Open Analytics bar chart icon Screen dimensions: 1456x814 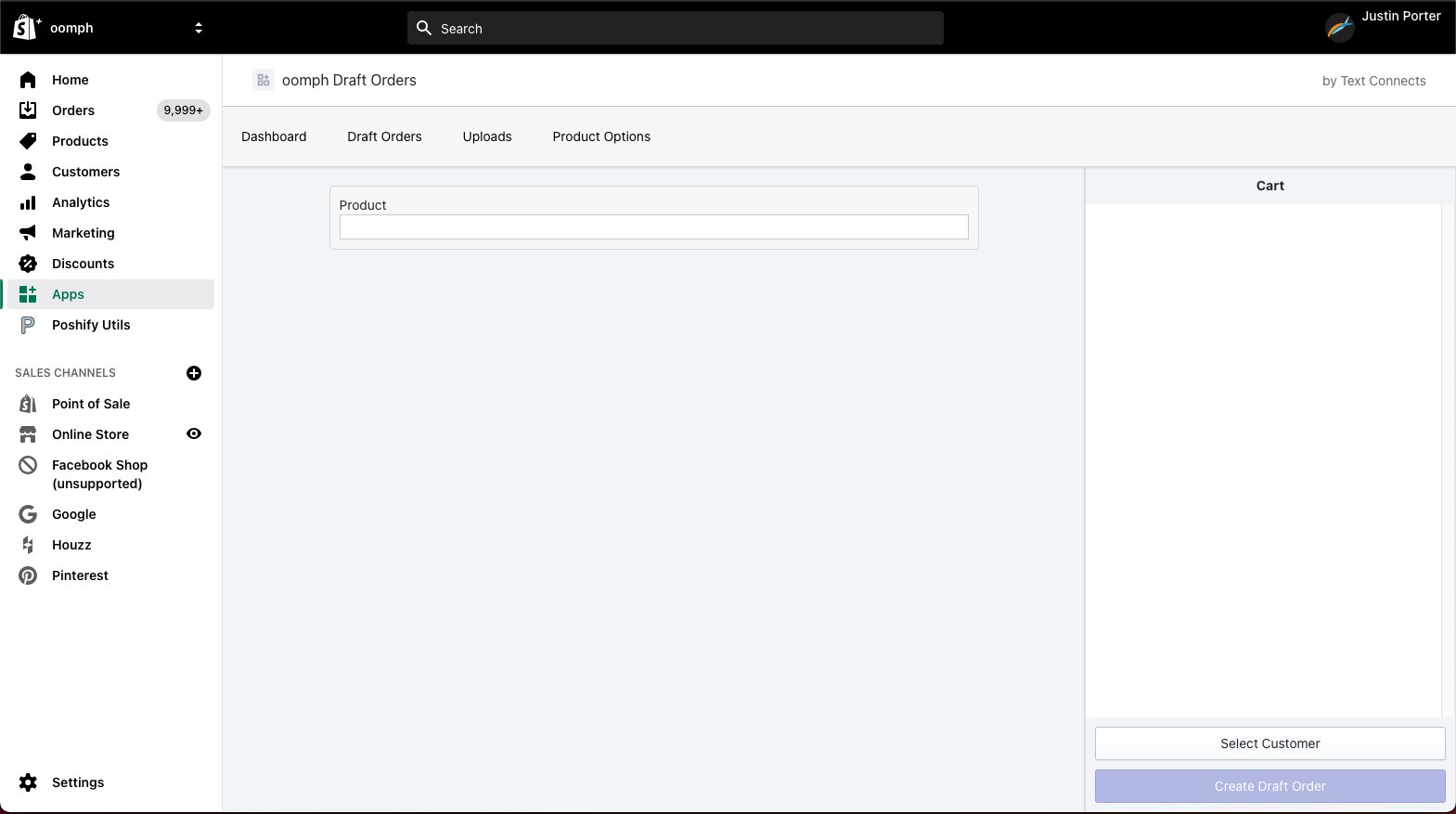coord(28,202)
